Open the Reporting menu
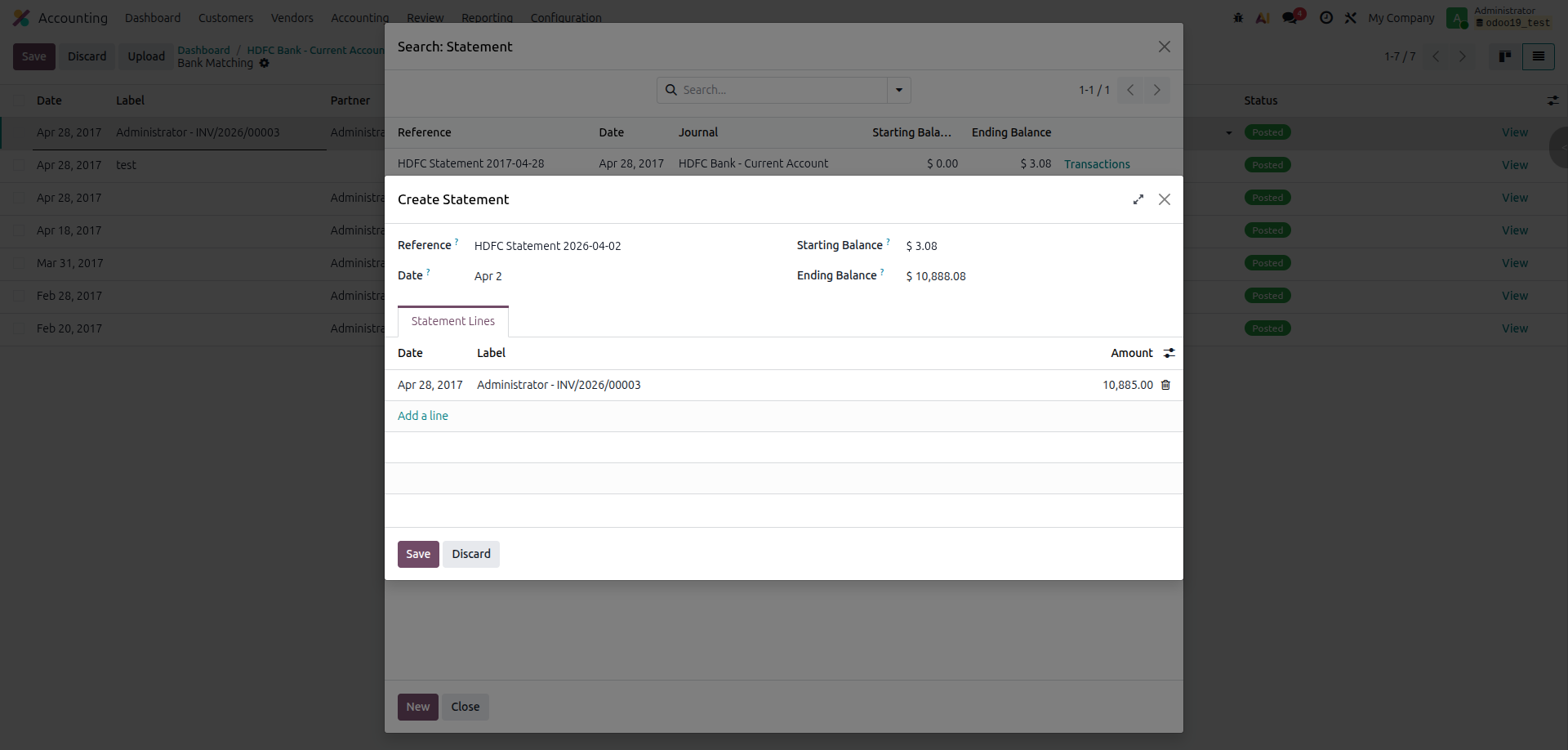Image resolution: width=1568 pixels, height=750 pixels. pyautogui.click(x=487, y=18)
